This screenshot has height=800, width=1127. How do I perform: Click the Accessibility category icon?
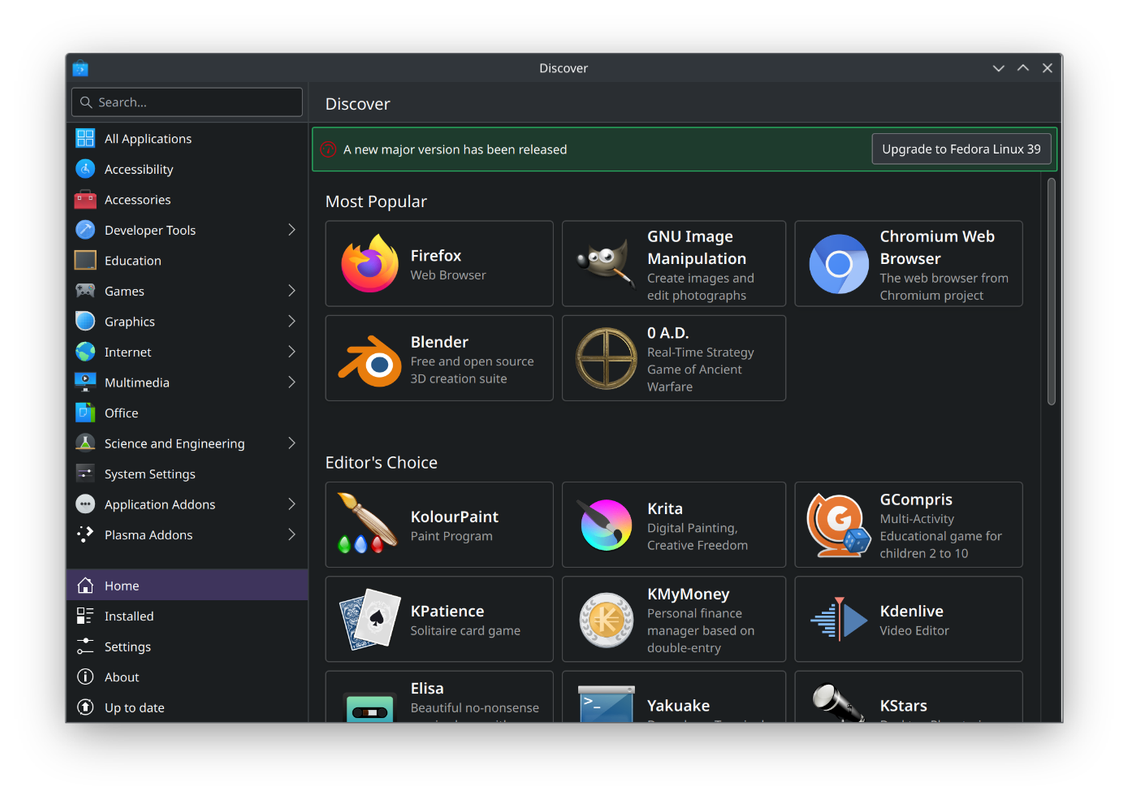[x=85, y=169]
